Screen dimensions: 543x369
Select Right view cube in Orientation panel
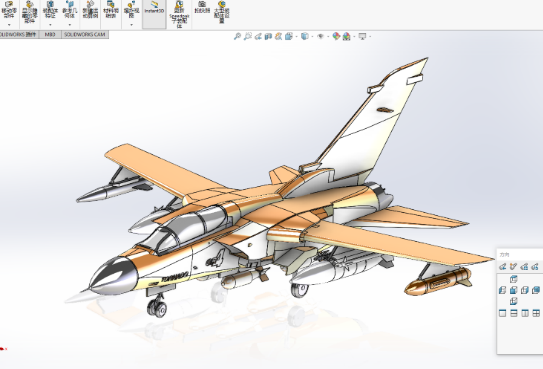click(525, 290)
